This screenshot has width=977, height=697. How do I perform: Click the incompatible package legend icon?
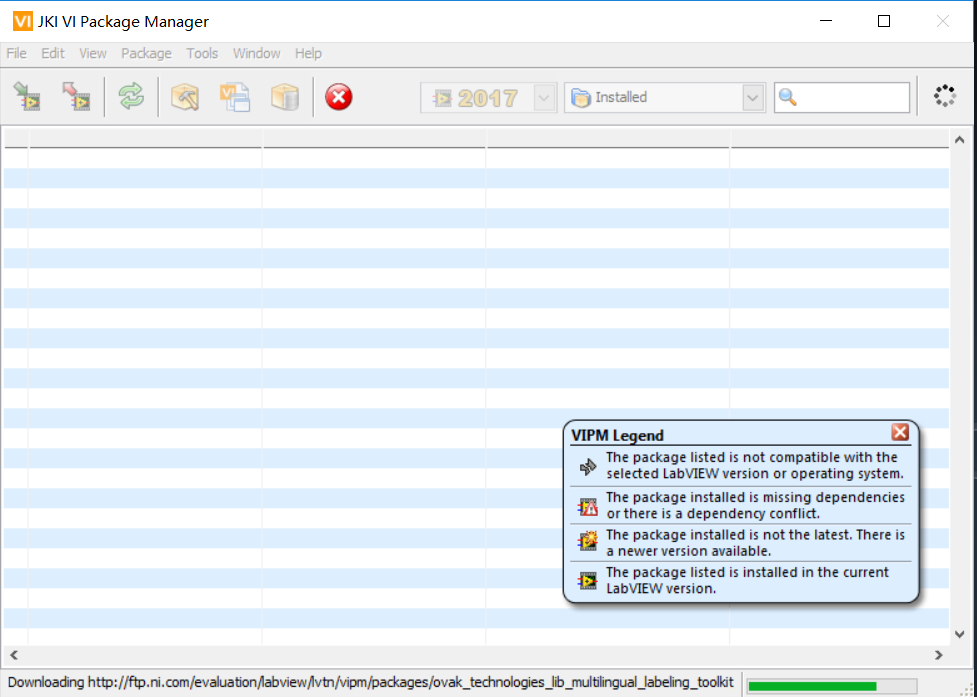(x=588, y=466)
